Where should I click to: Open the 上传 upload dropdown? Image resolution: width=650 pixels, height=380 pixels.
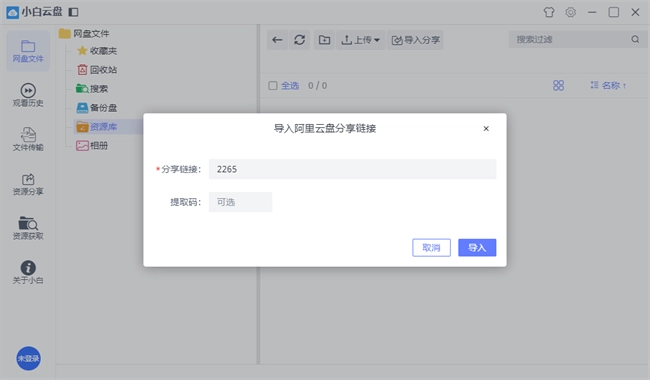[360, 40]
